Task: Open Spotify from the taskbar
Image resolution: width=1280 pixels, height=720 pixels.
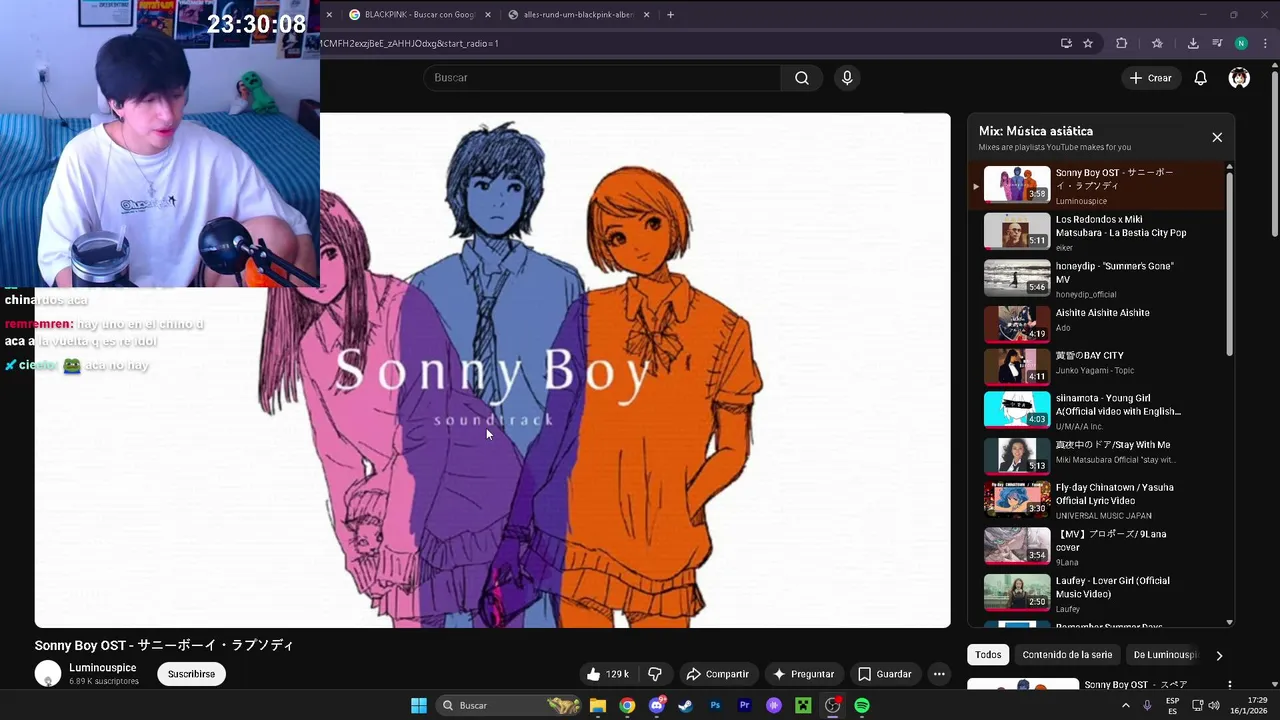Action: pos(862,705)
